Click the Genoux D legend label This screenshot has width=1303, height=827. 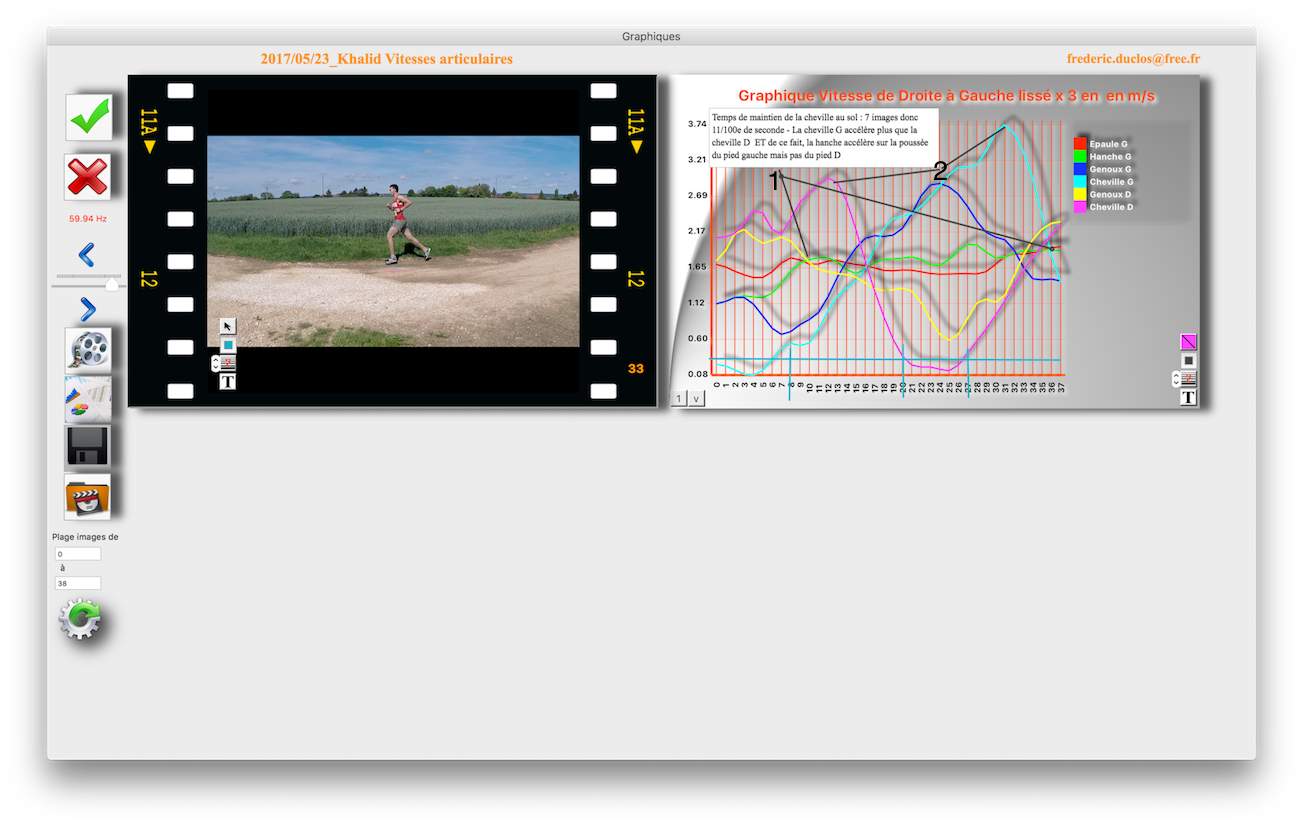[x=1111, y=194]
